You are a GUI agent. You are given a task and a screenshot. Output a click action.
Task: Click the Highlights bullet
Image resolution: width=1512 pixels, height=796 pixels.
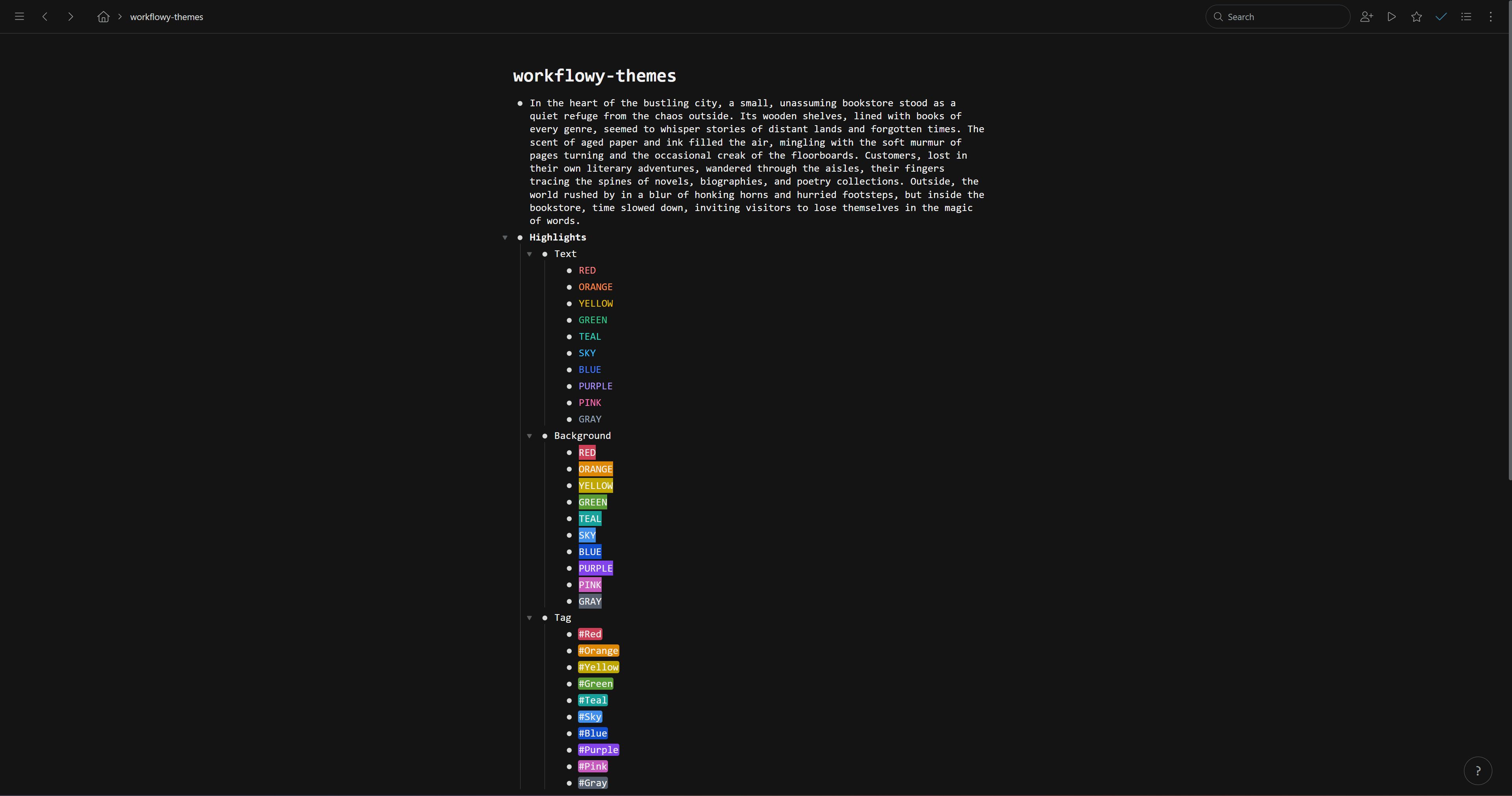520,237
